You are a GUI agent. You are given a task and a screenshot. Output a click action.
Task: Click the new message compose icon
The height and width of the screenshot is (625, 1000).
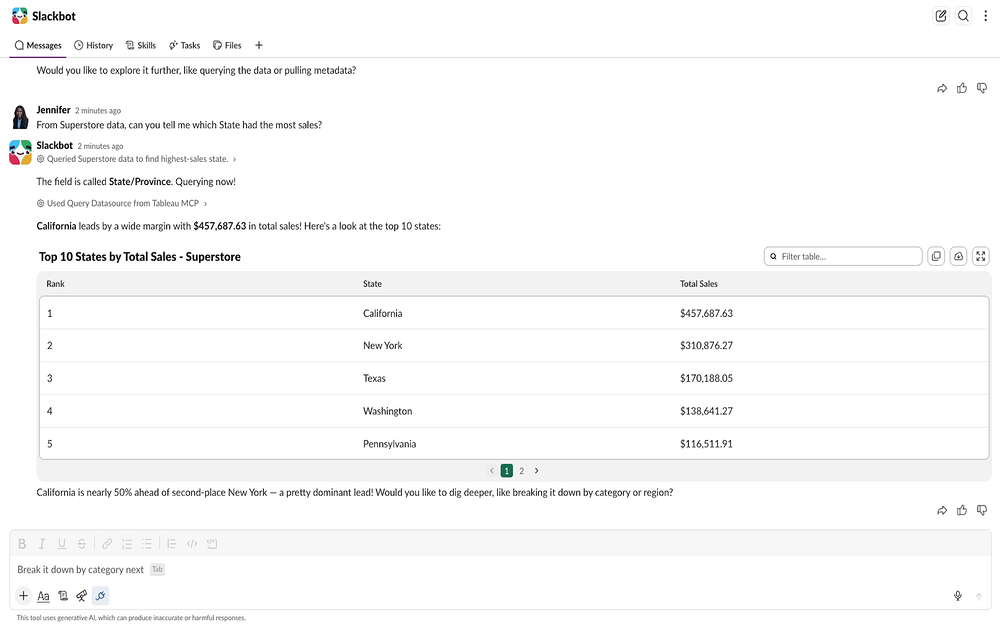point(941,16)
